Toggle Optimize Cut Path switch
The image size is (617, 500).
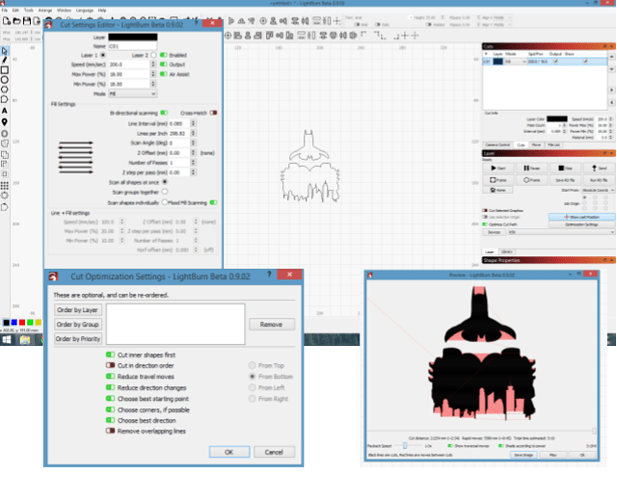tap(485, 224)
